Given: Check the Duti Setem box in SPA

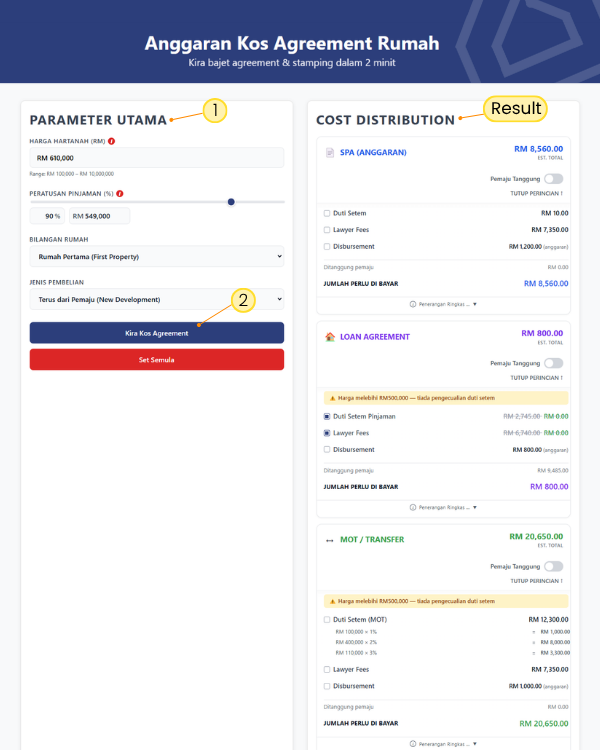Looking at the screenshot, I should pos(327,213).
